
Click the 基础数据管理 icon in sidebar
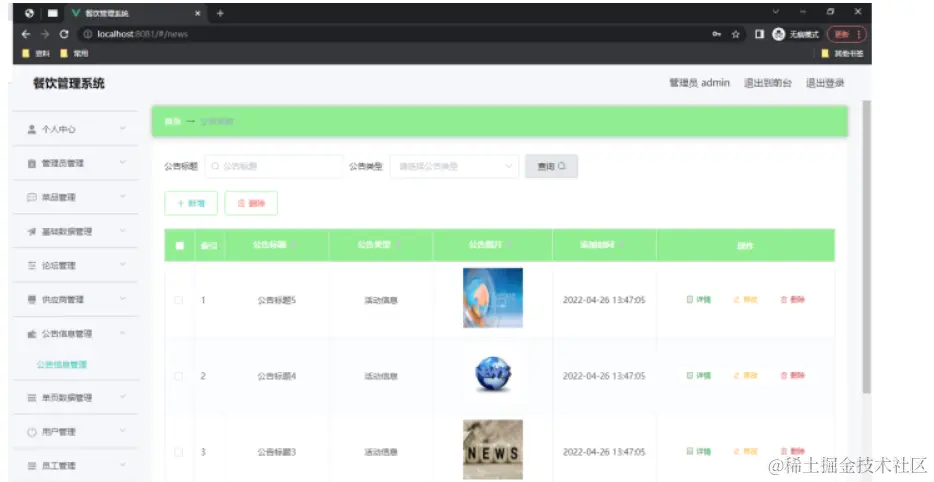pyautogui.click(x=32, y=231)
